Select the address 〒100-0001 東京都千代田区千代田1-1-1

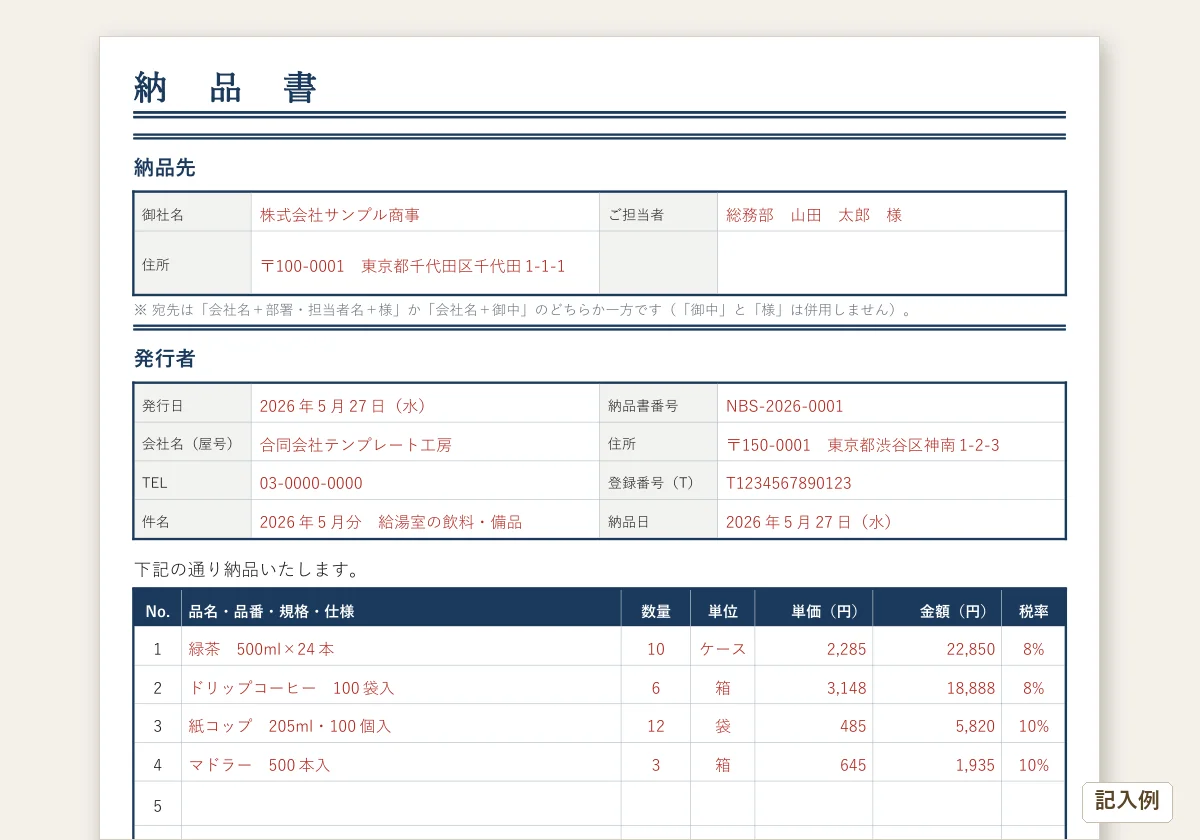coord(412,266)
